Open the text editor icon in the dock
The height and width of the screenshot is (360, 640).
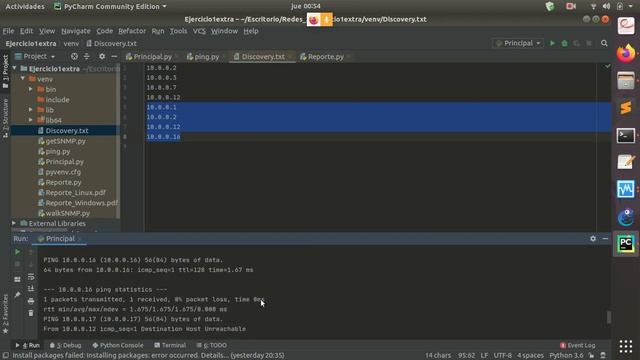click(626, 162)
